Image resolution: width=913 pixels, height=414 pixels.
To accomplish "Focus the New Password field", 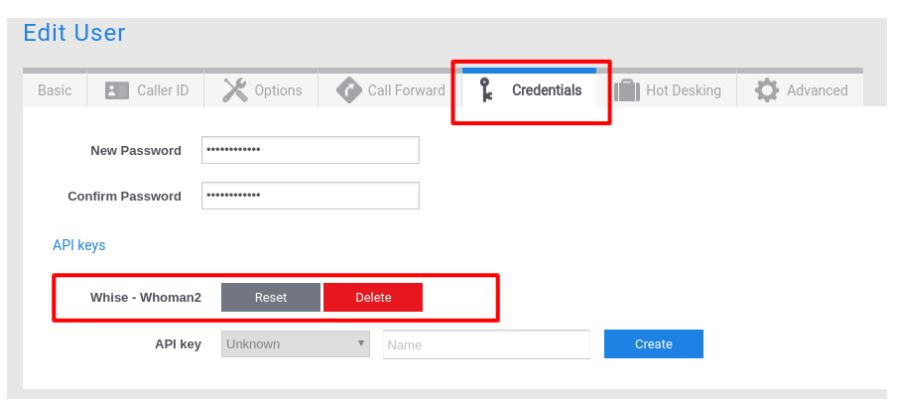I will tap(310, 150).
